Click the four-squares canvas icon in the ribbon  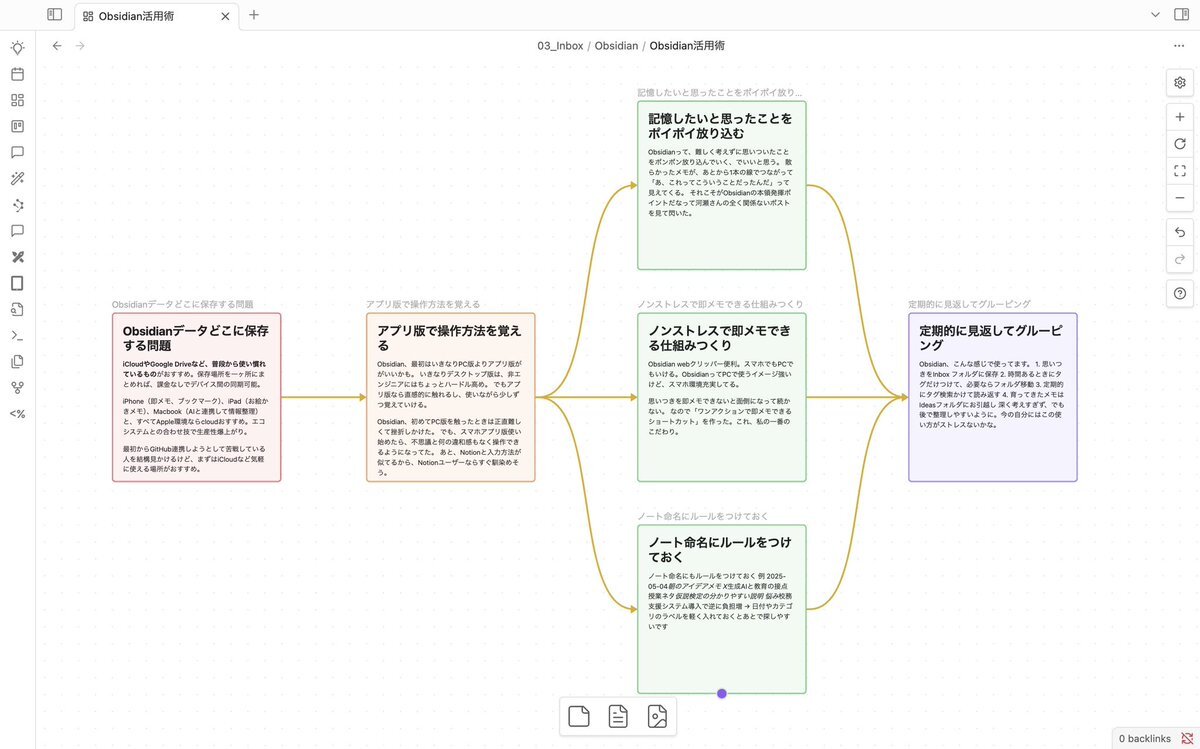[17, 100]
